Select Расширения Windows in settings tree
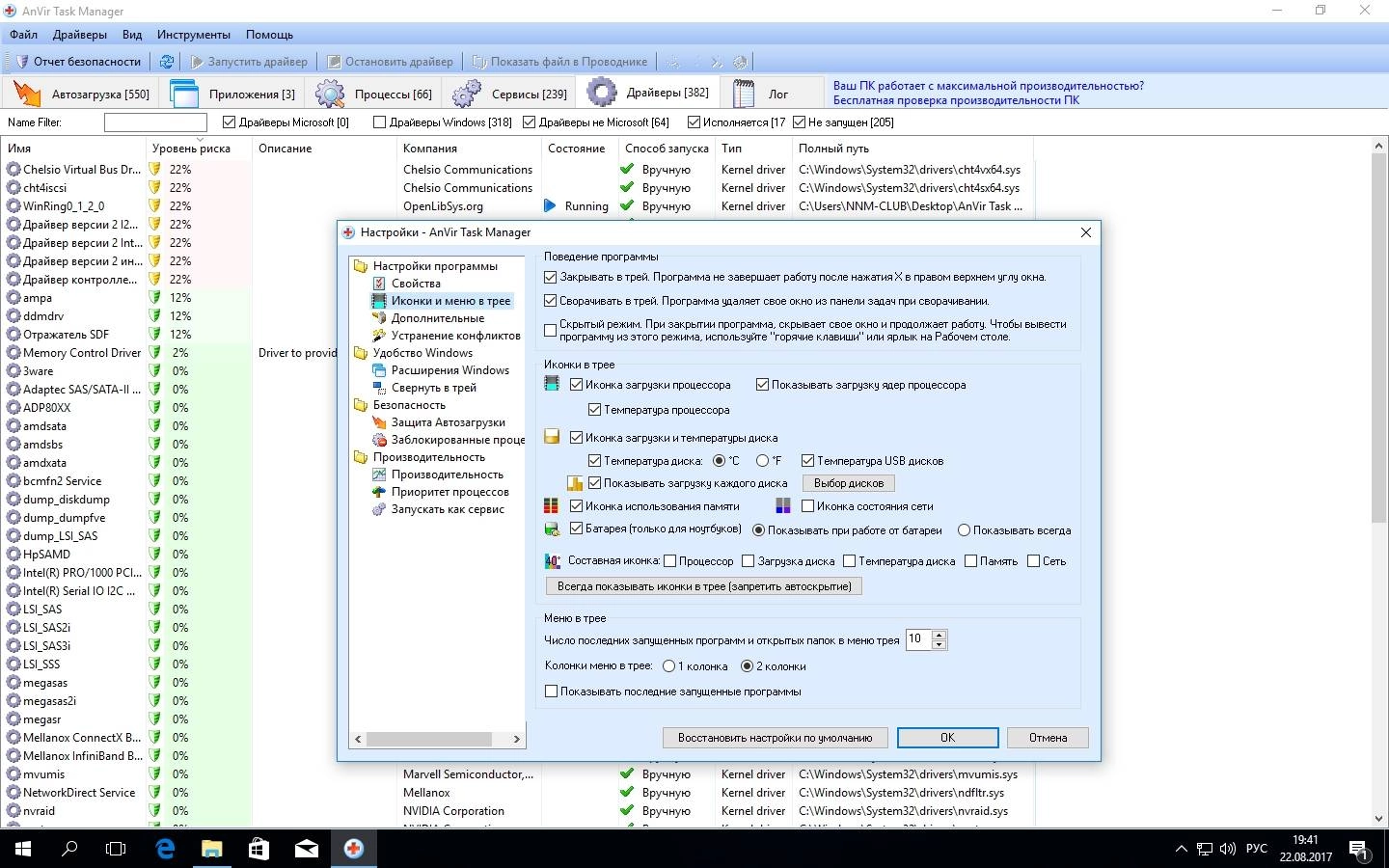This screenshot has height=868, width=1389. (x=449, y=370)
